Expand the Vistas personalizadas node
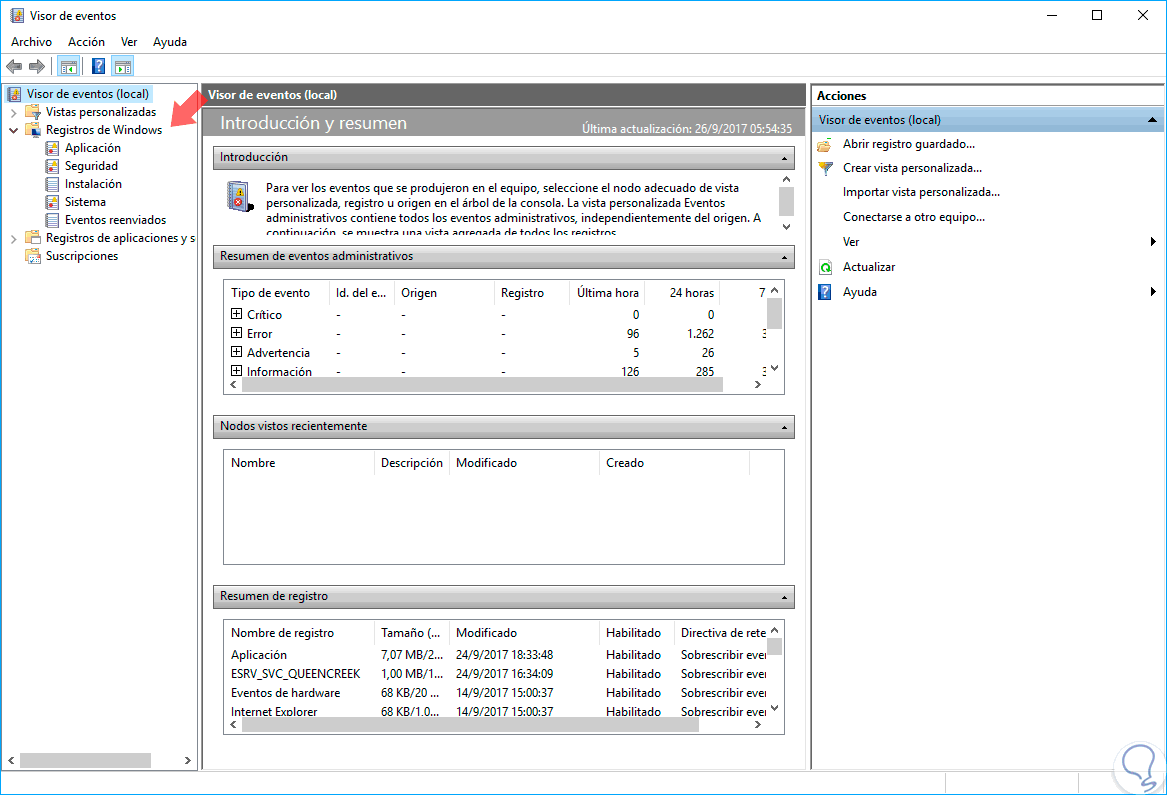Screen dimensions: 1167x795 pyautogui.click(x=13, y=112)
